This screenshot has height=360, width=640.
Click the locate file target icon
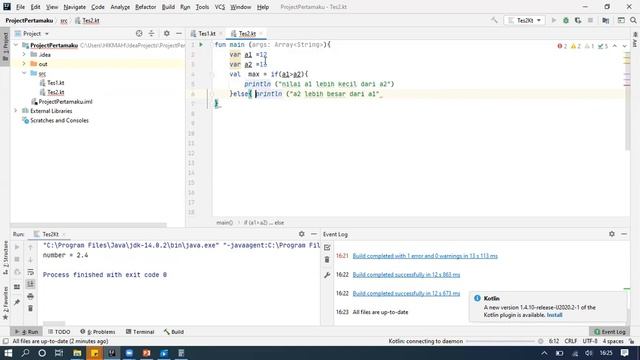pyautogui.click(x=139, y=33)
